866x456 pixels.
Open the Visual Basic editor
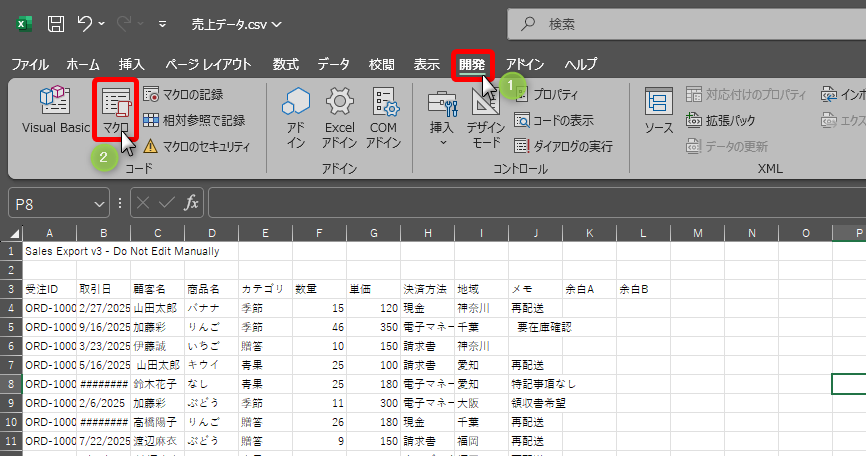[x=55, y=110]
